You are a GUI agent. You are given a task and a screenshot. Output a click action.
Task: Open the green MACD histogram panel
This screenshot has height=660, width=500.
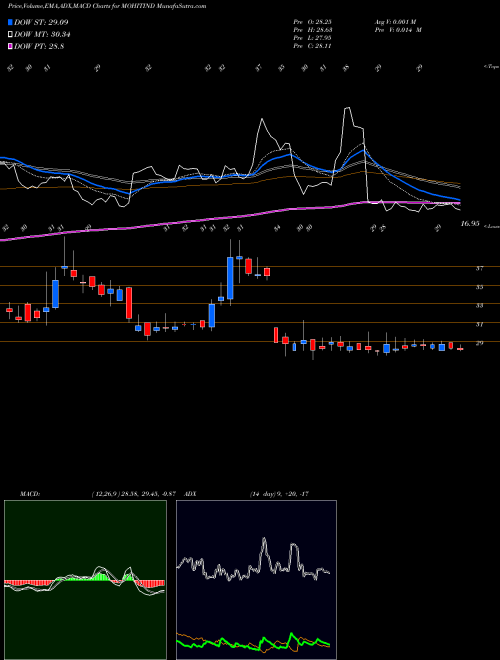click(85, 580)
